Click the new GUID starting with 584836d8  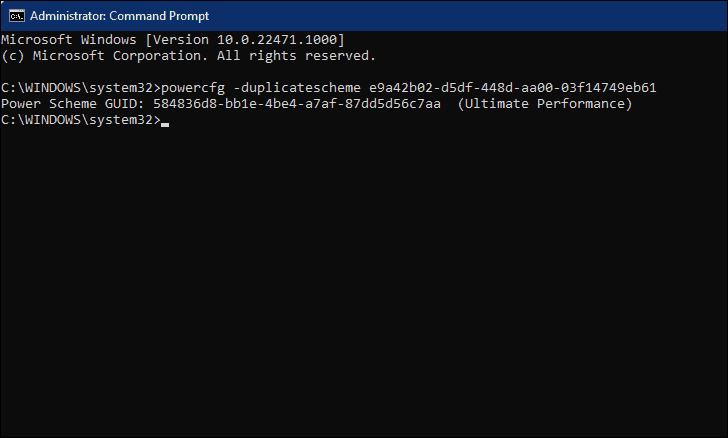click(x=297, y=104)
